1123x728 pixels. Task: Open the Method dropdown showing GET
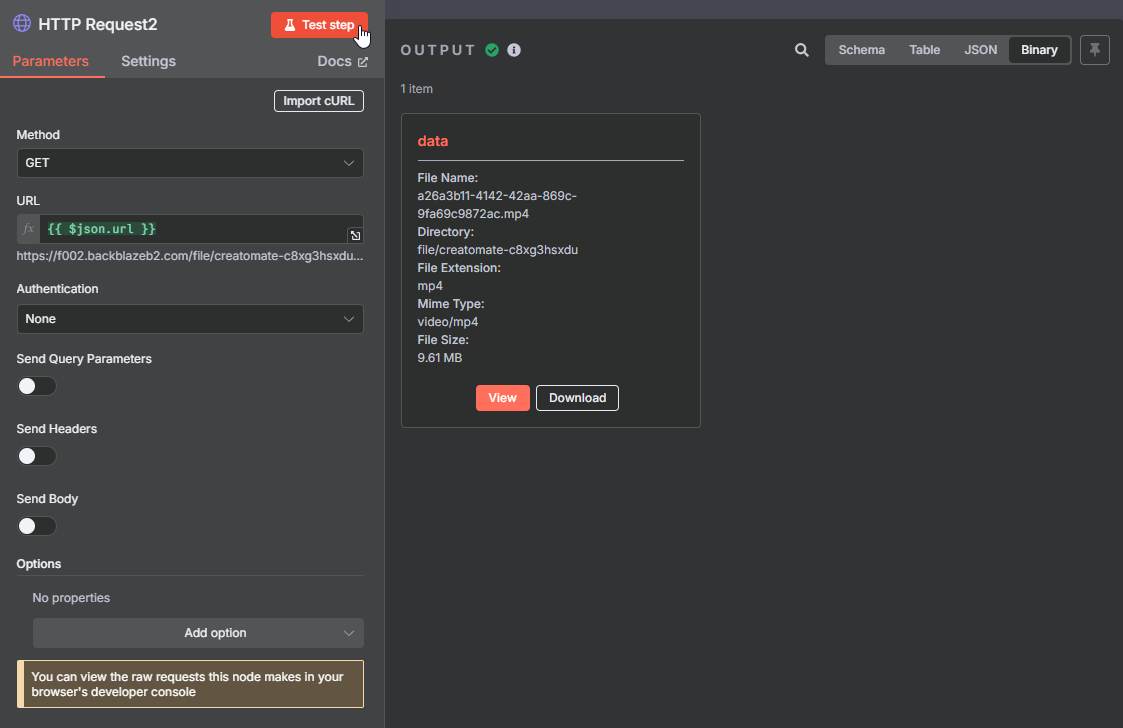click(x=190, y=163)
